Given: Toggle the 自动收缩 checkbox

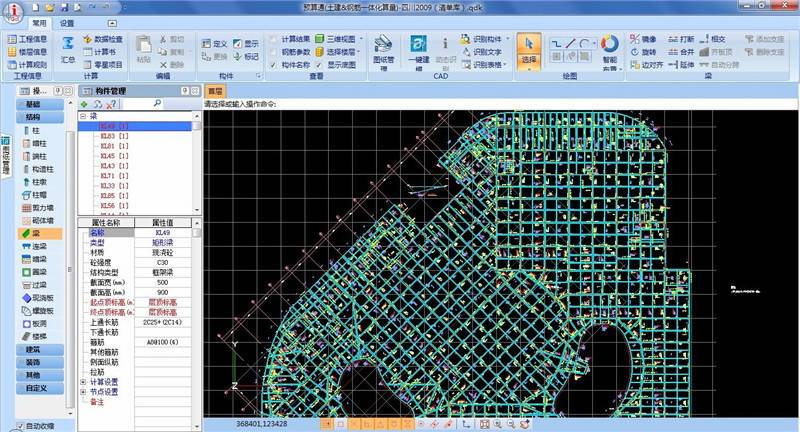Looking at the screenshot, I should click(x=22, y=426).
